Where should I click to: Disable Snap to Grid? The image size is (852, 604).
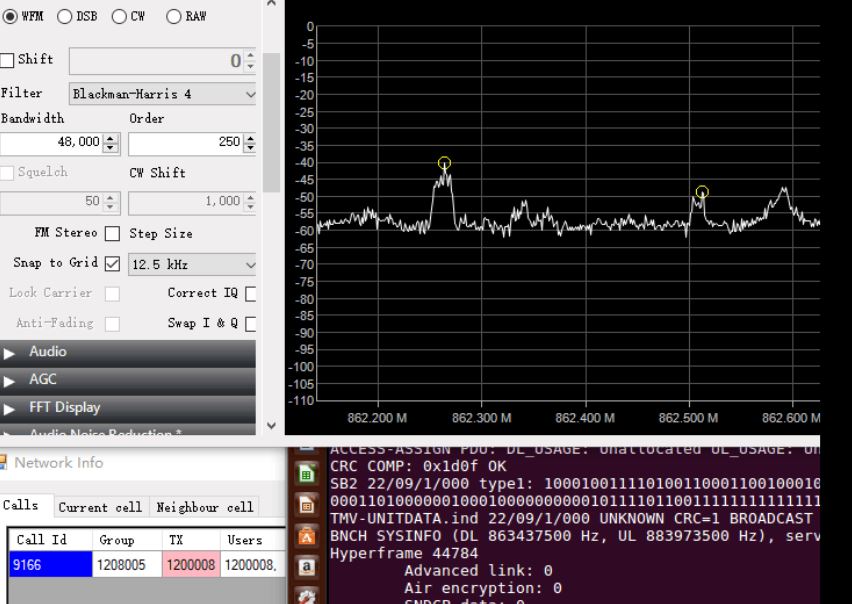(112, 263)
